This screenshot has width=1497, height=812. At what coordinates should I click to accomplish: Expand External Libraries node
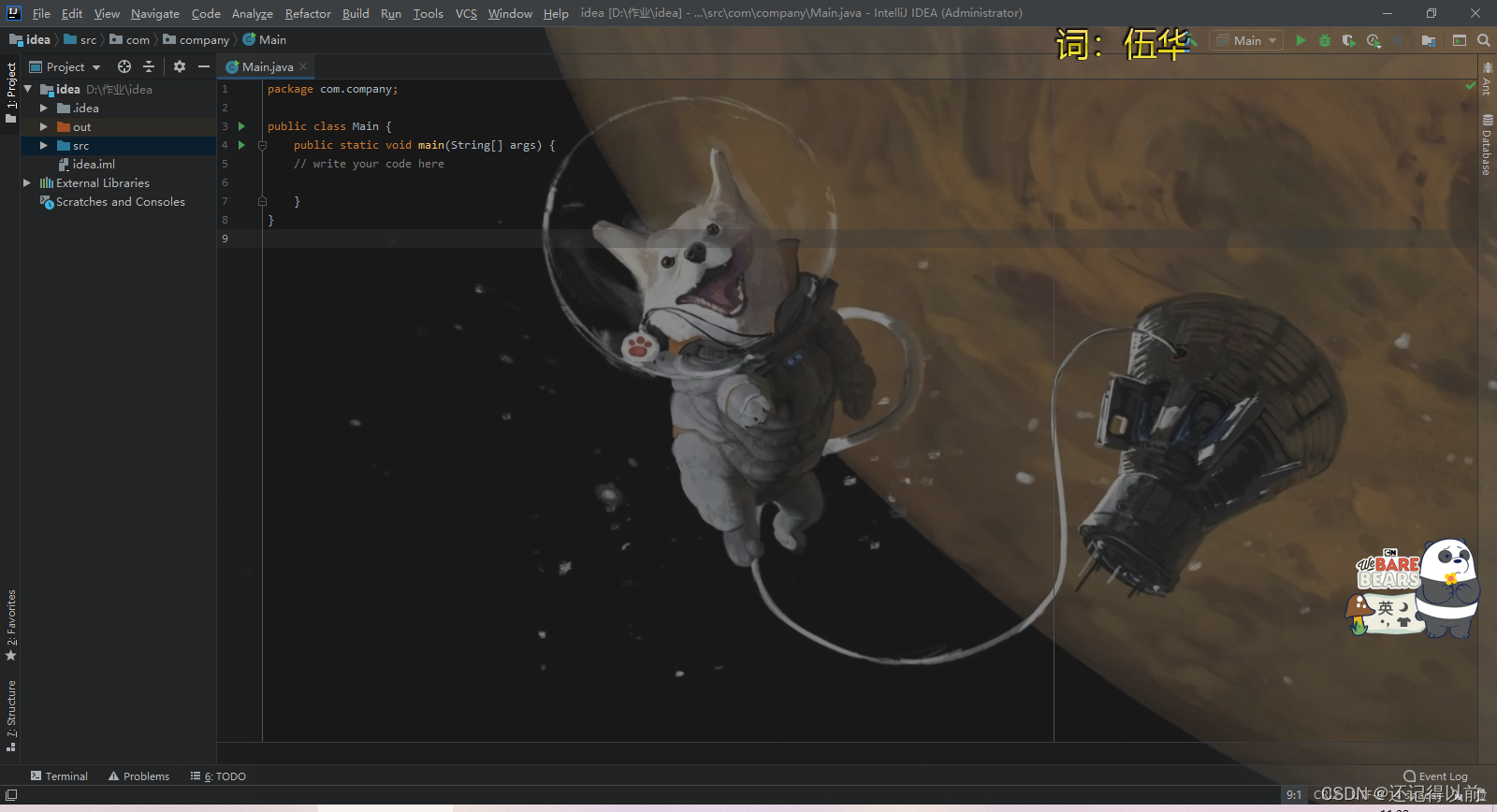pos(27,182)
